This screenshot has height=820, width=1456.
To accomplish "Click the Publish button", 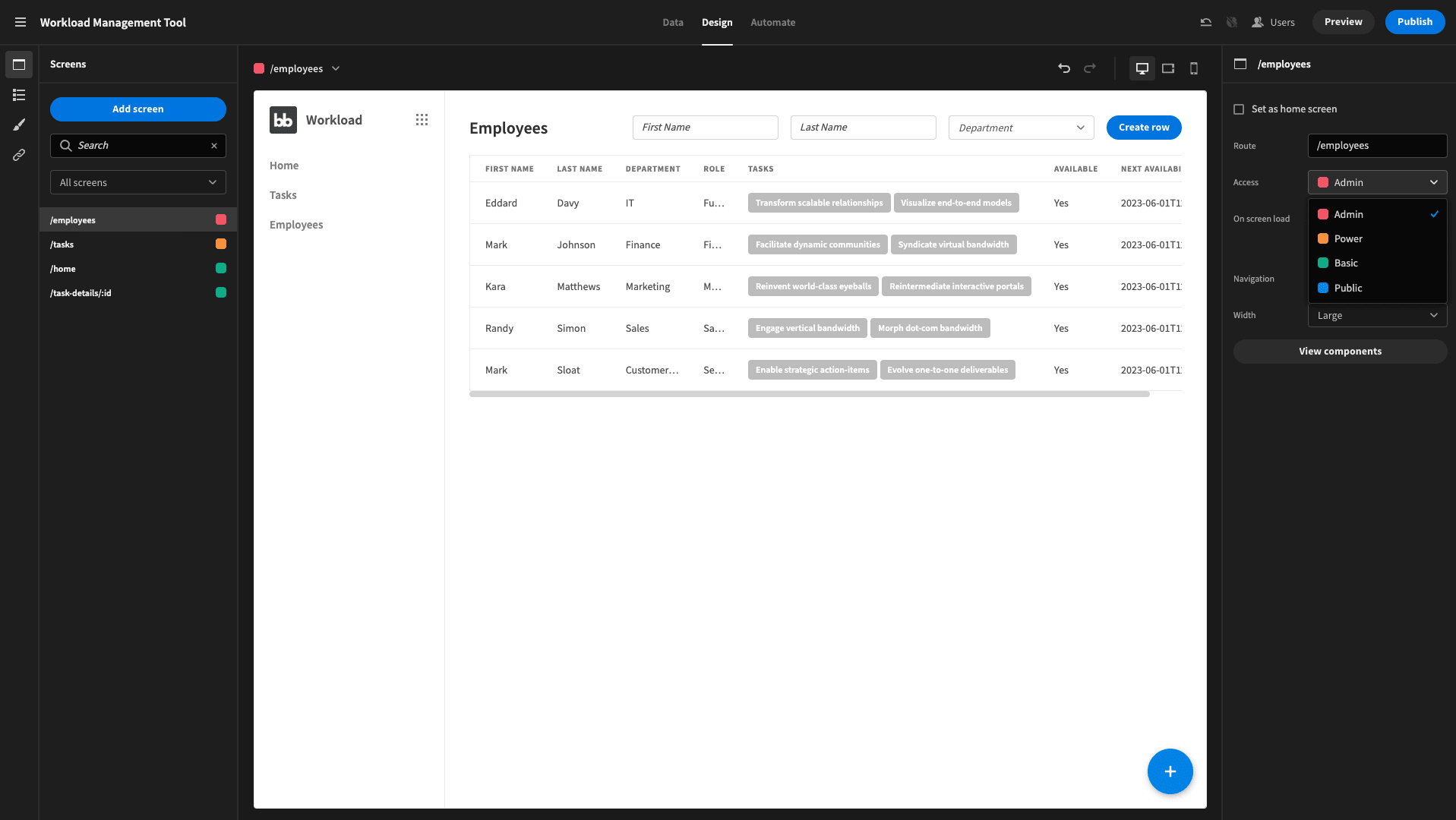I will point(1415,22).
